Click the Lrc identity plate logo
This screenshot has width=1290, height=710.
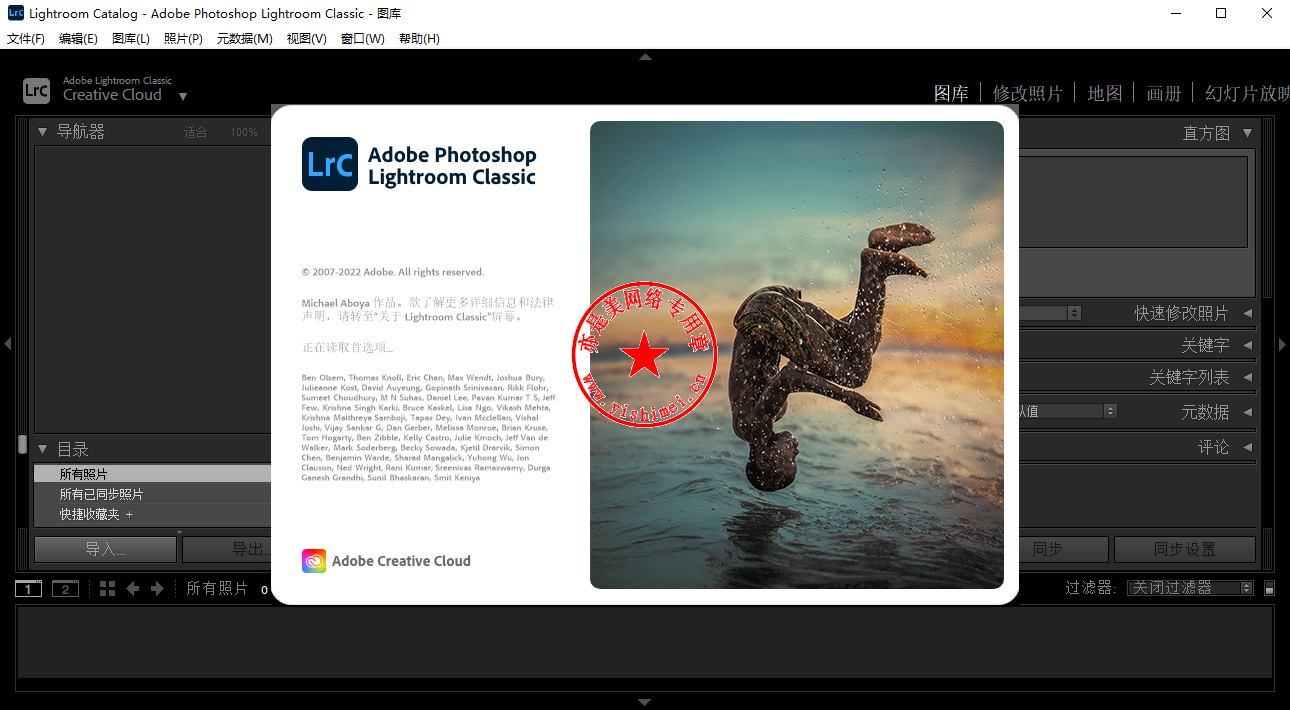tap(36, 90)
